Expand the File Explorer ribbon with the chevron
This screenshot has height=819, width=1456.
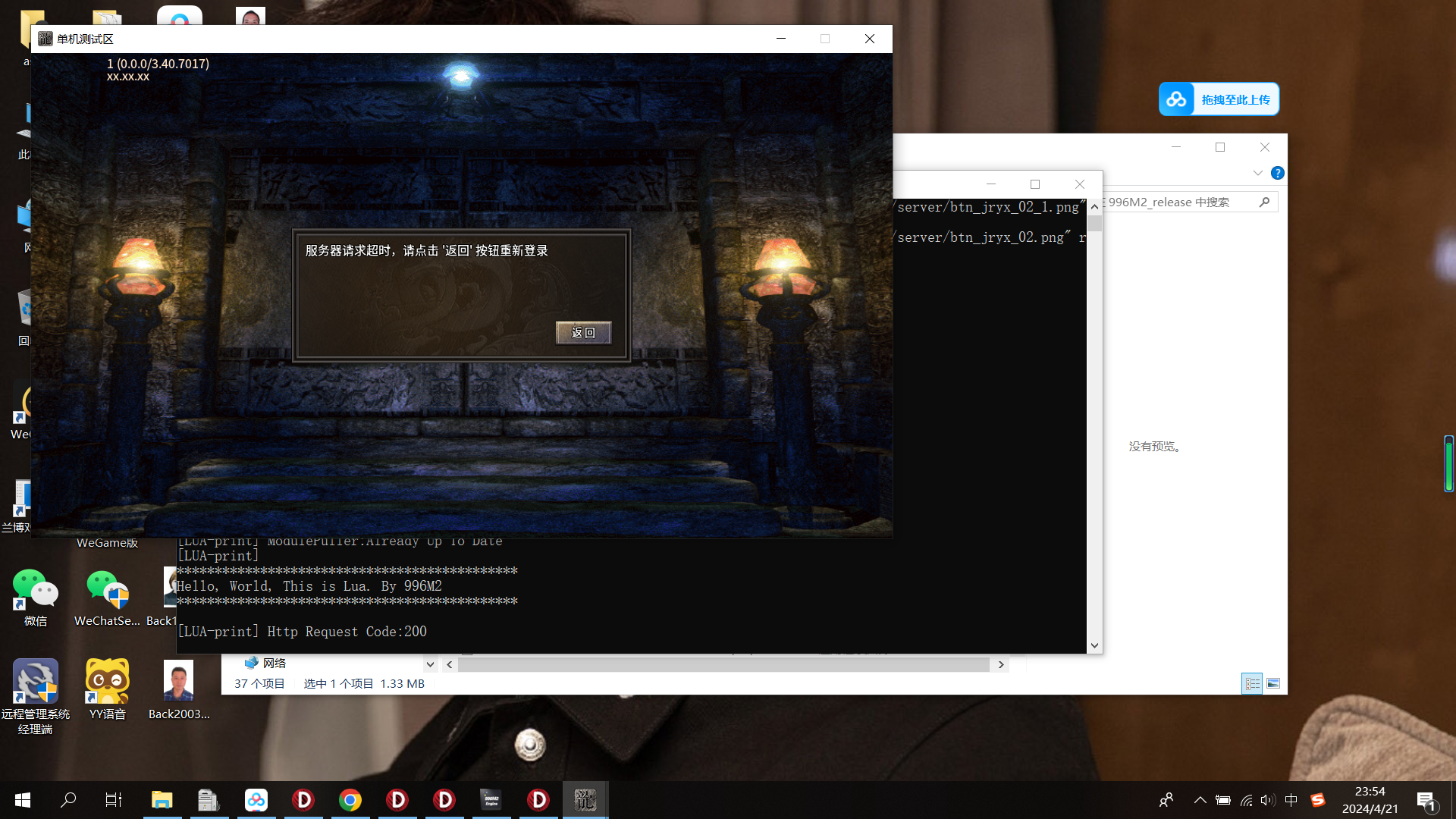tap(1258, 173)
